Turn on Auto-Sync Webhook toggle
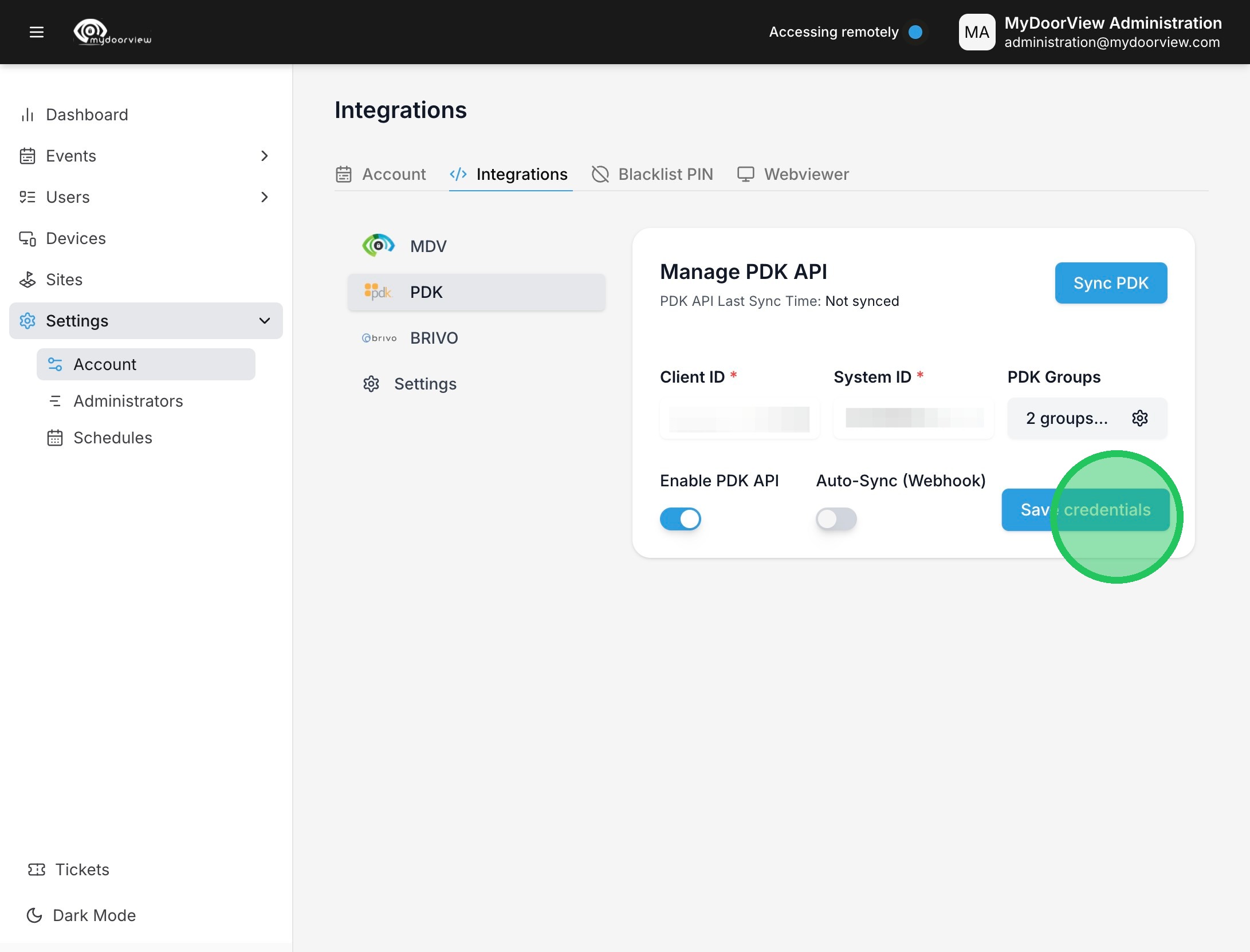Image resolution: width=1250 pixels, height=952 pixels. click(x=836, y=519)
